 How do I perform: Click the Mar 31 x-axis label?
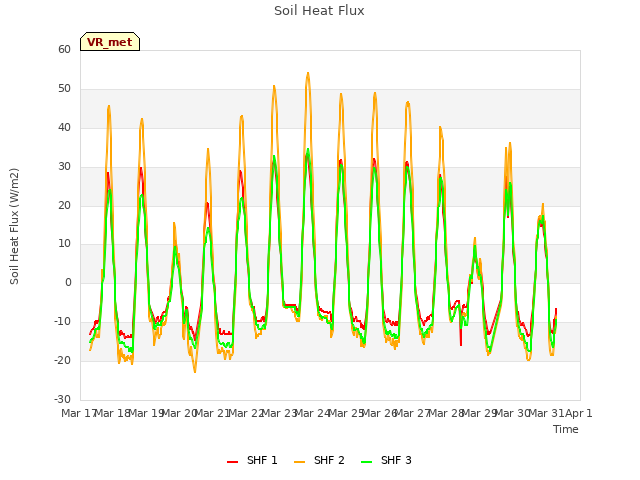coord(546,413)
